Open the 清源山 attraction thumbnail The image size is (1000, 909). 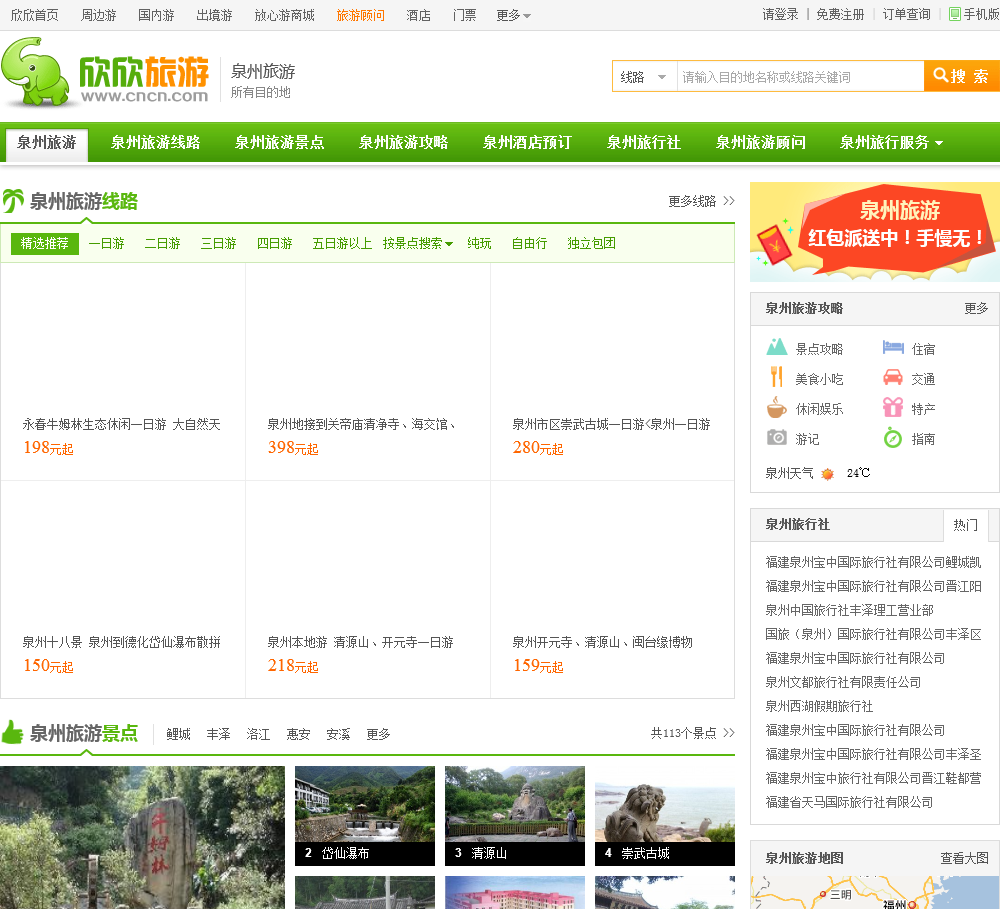[515, 816]
